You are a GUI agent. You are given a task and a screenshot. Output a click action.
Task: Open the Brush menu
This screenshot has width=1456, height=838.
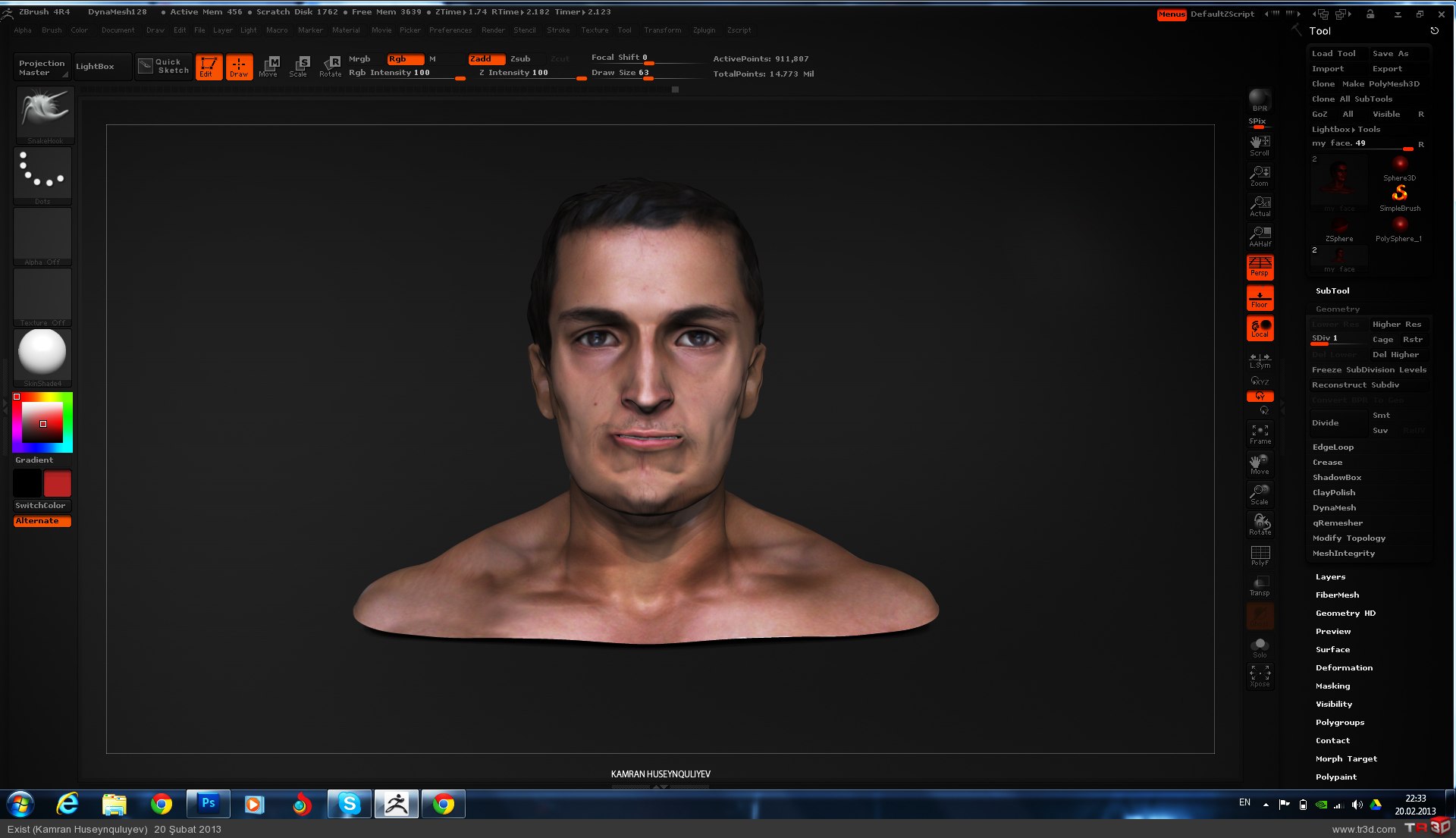click(52, 30)
